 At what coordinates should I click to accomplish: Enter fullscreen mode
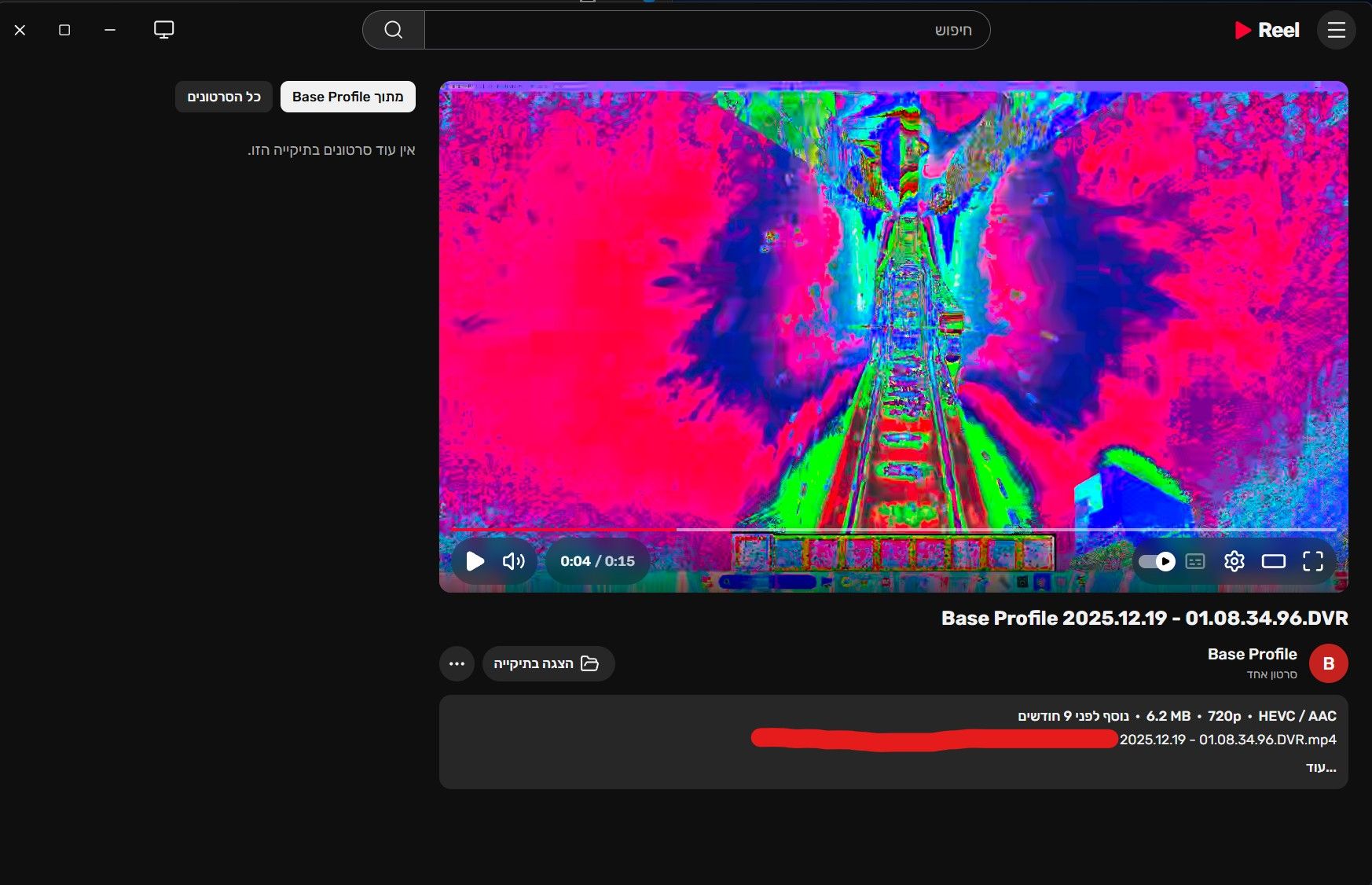[1313, 561]
